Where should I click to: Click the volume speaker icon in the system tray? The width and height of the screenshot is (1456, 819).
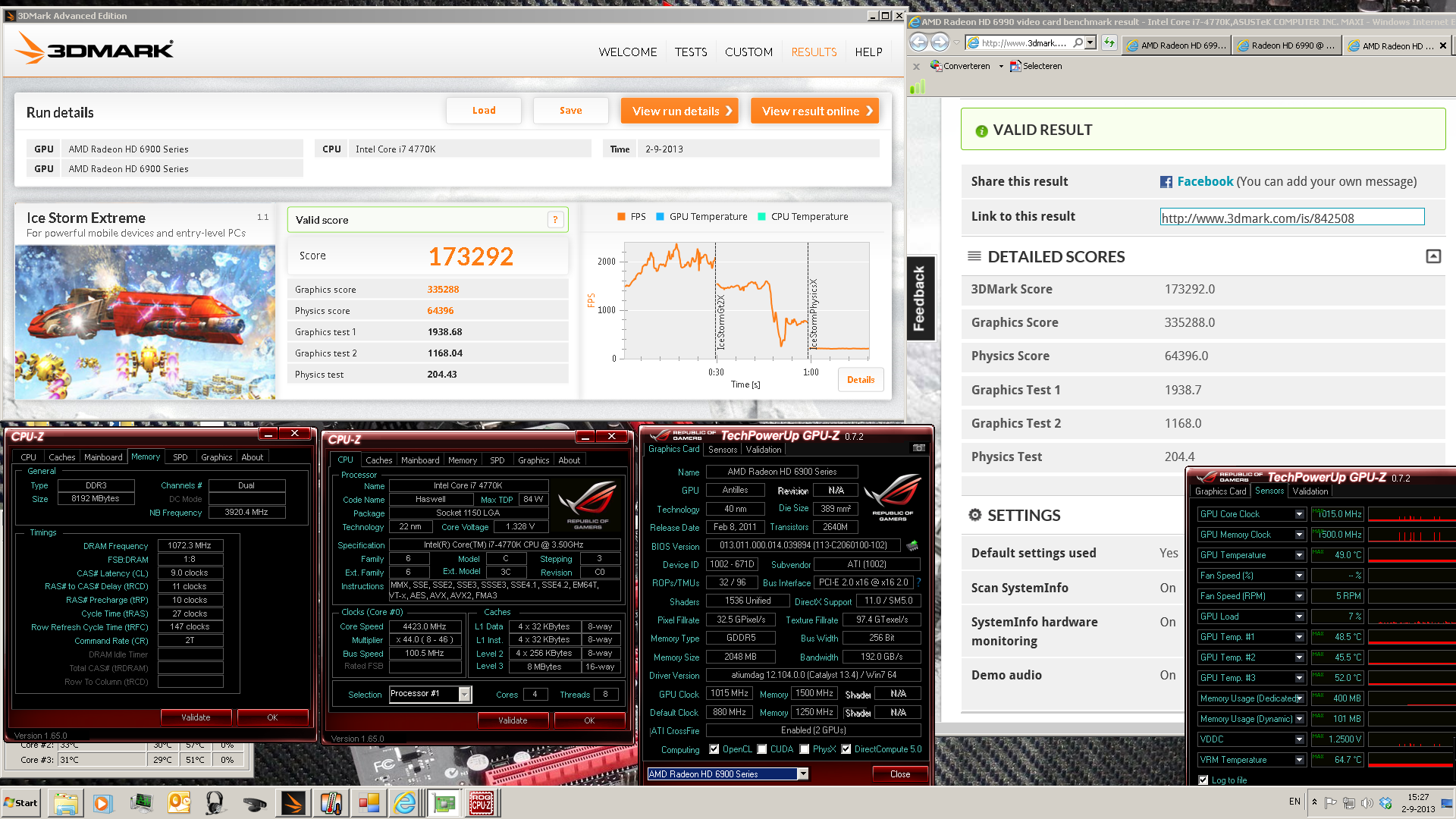click(x=1367, y=803)
